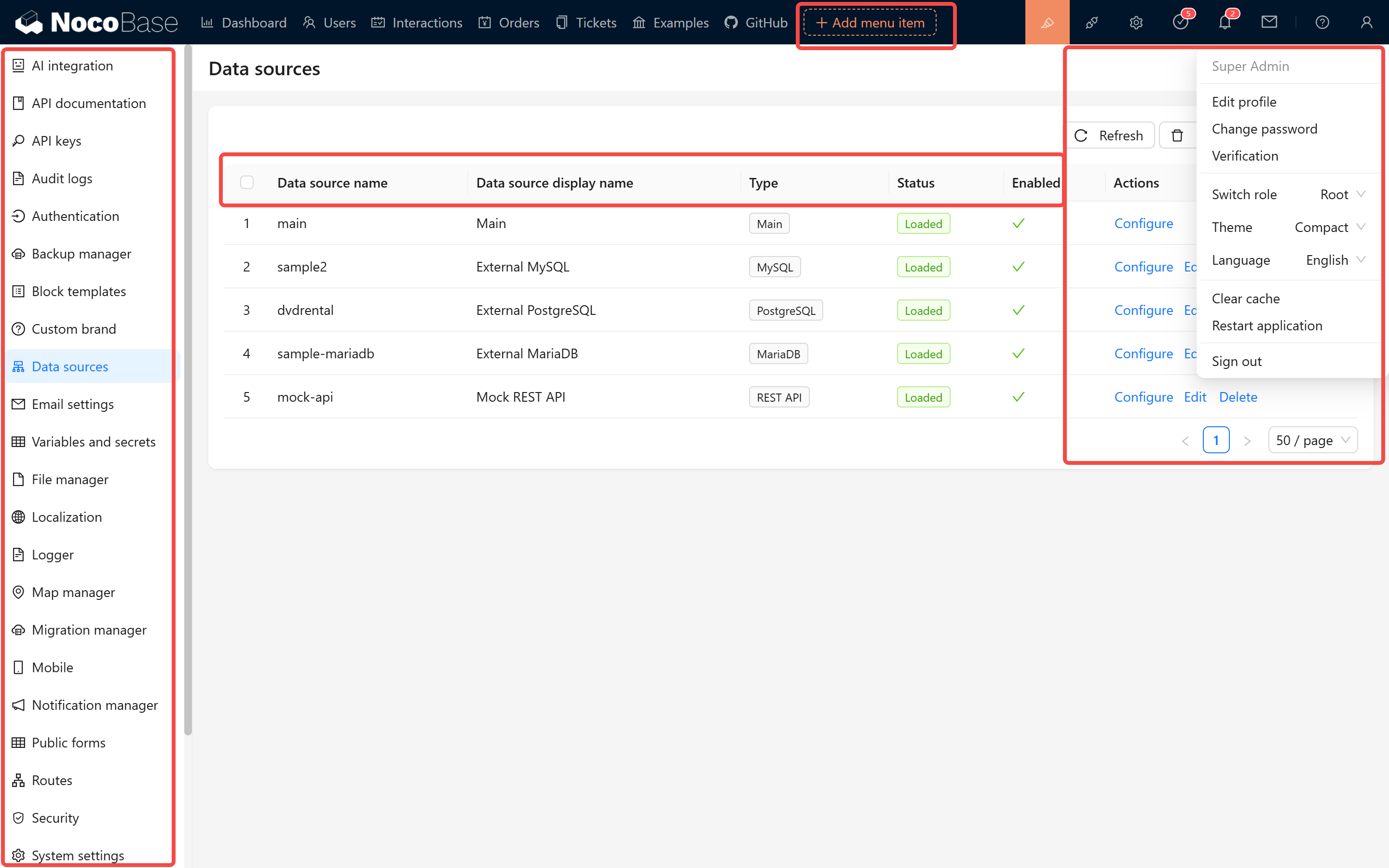1389x868 pixels.
Task: Click the Refresh button
Action: [1110, 136]
